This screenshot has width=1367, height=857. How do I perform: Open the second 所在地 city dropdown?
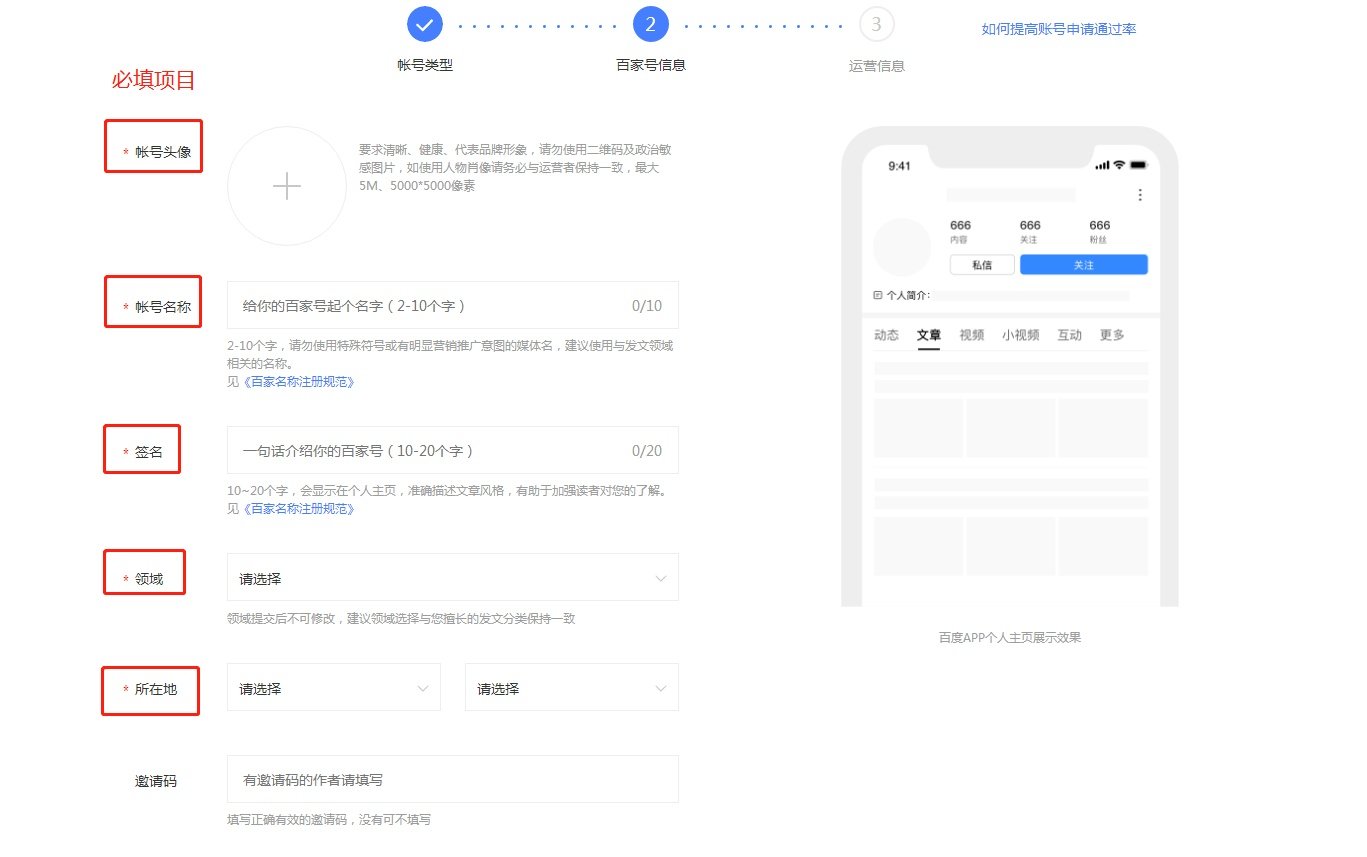pyautogui.click(x=571, y=687)
